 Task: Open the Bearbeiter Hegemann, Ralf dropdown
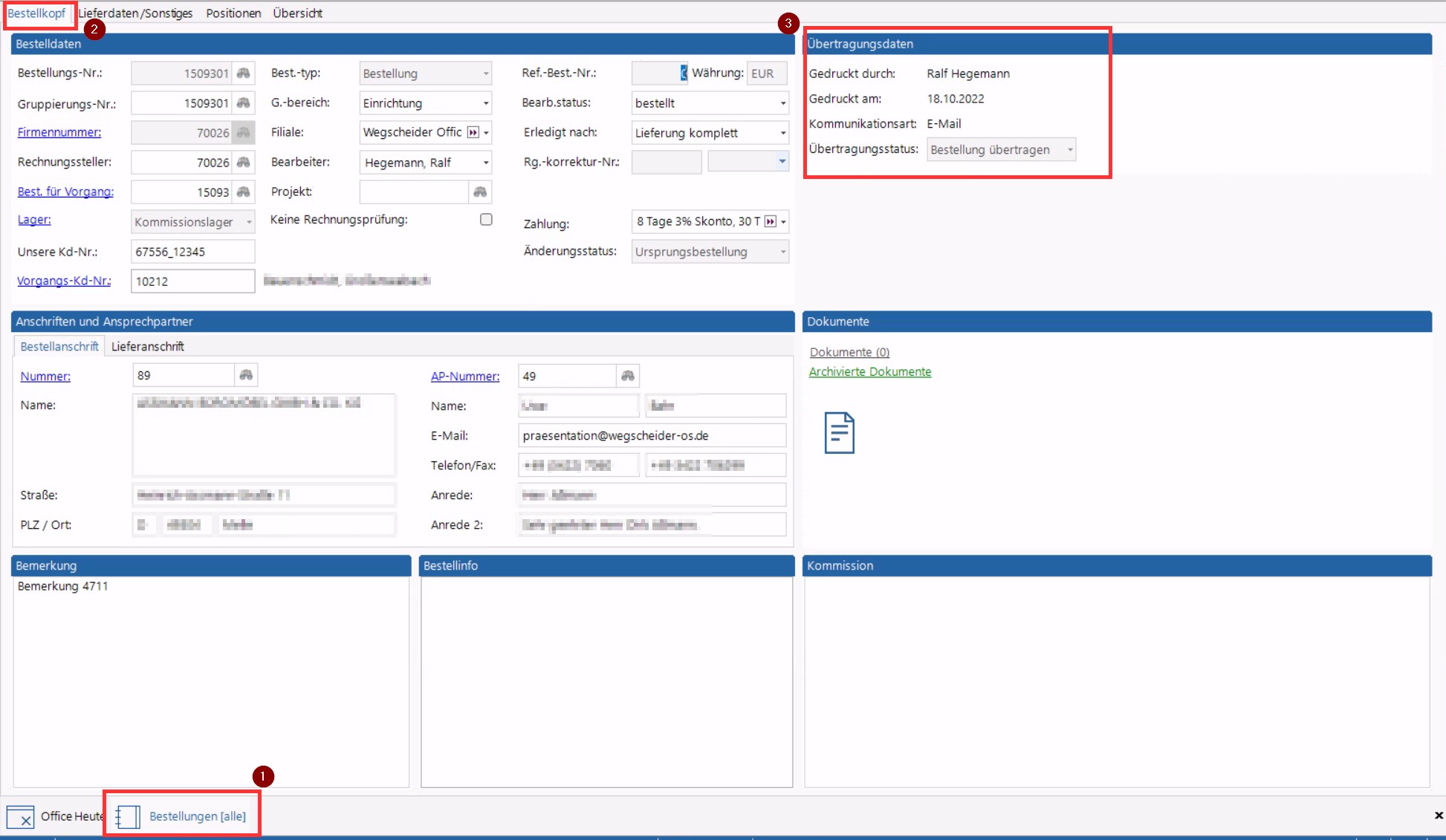click(x=486, y=163)
